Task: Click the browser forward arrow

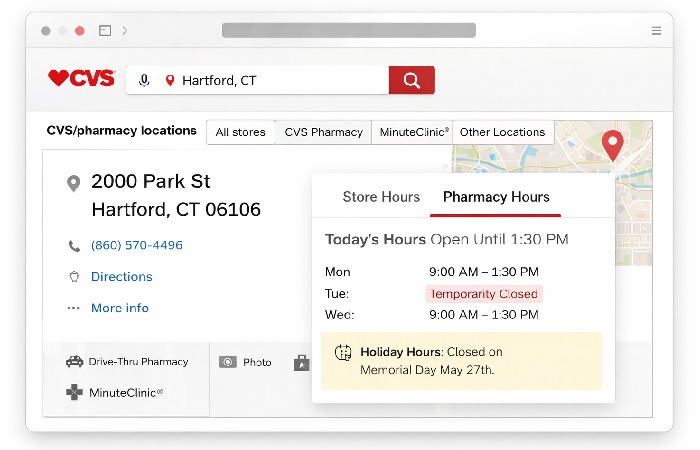Action: 125,30
